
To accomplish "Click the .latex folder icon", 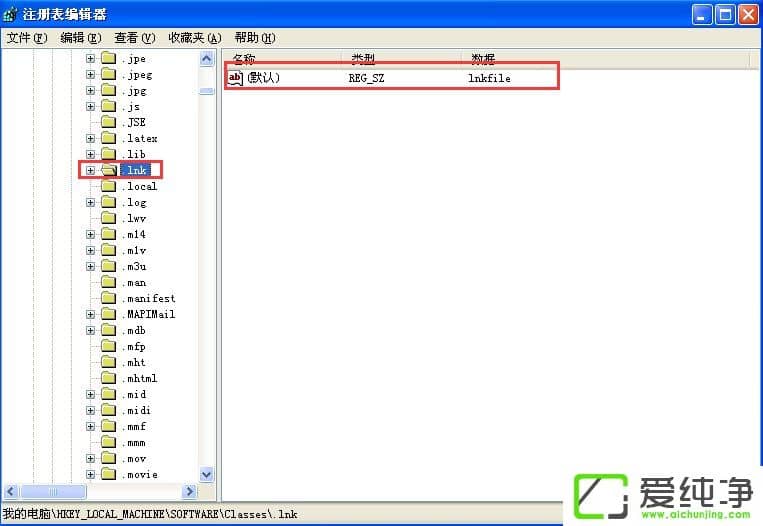I will click(109, 138).
